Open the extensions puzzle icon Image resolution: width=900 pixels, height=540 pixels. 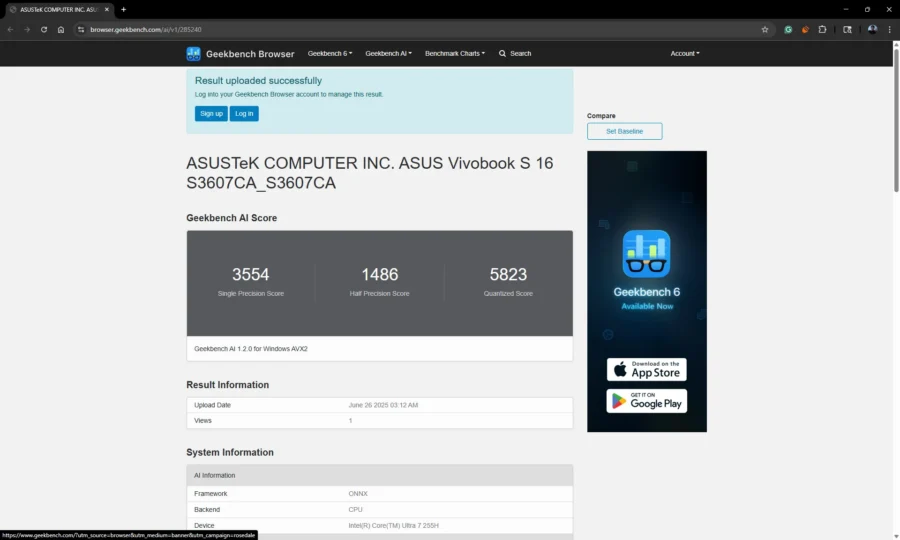(x=822, y=29)
